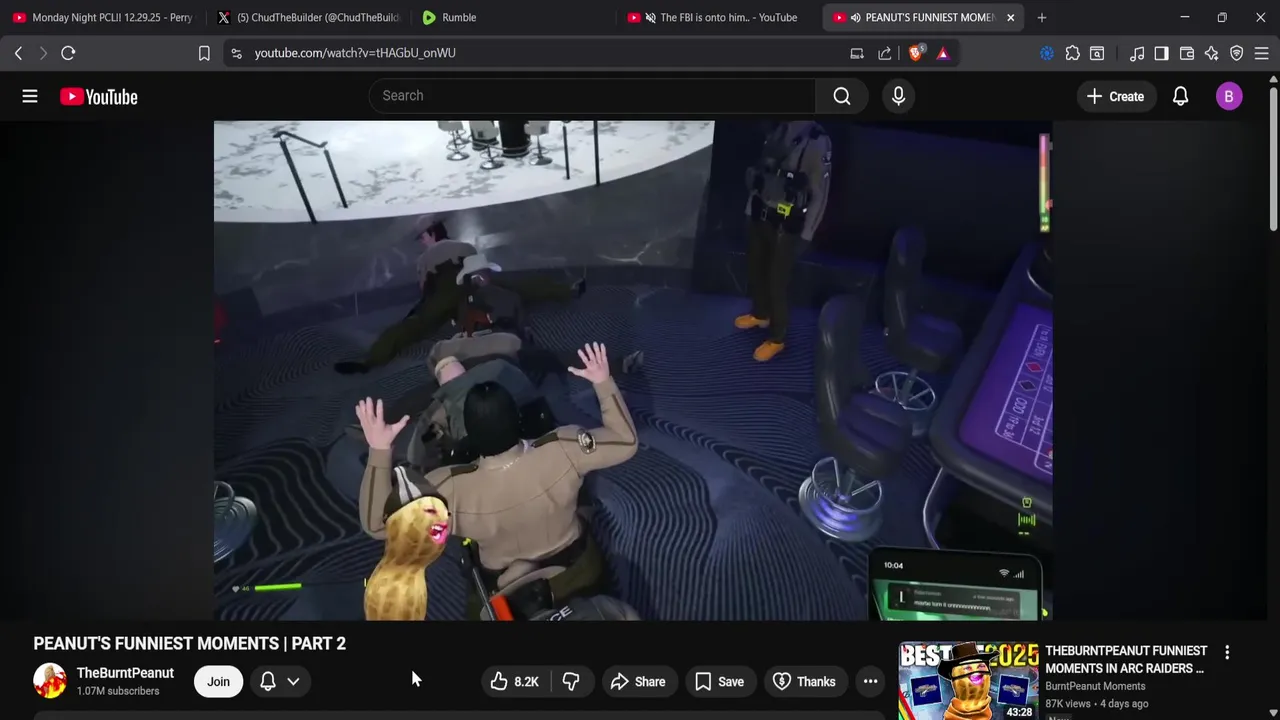The width and height of the screenshot is (1280, 720).
Task: Open subscription notification preferences dropdown
Action: 280,681
